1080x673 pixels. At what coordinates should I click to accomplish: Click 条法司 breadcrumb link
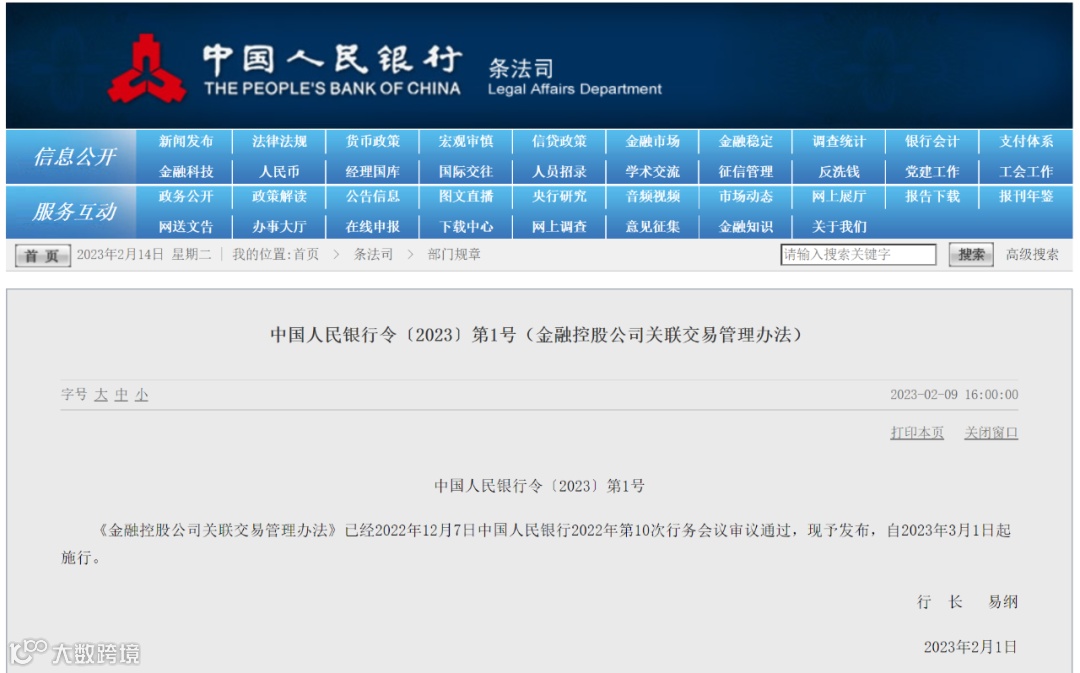coord(373,255)
